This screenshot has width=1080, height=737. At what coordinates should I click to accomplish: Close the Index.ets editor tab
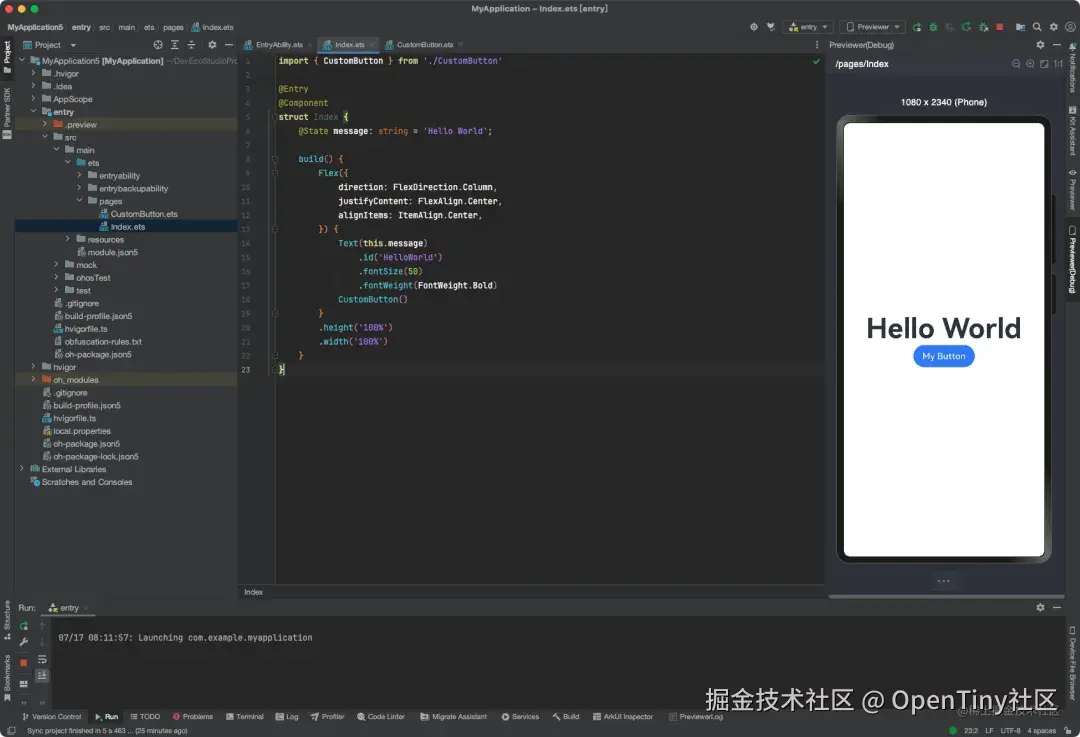click(x=372, y=45)
